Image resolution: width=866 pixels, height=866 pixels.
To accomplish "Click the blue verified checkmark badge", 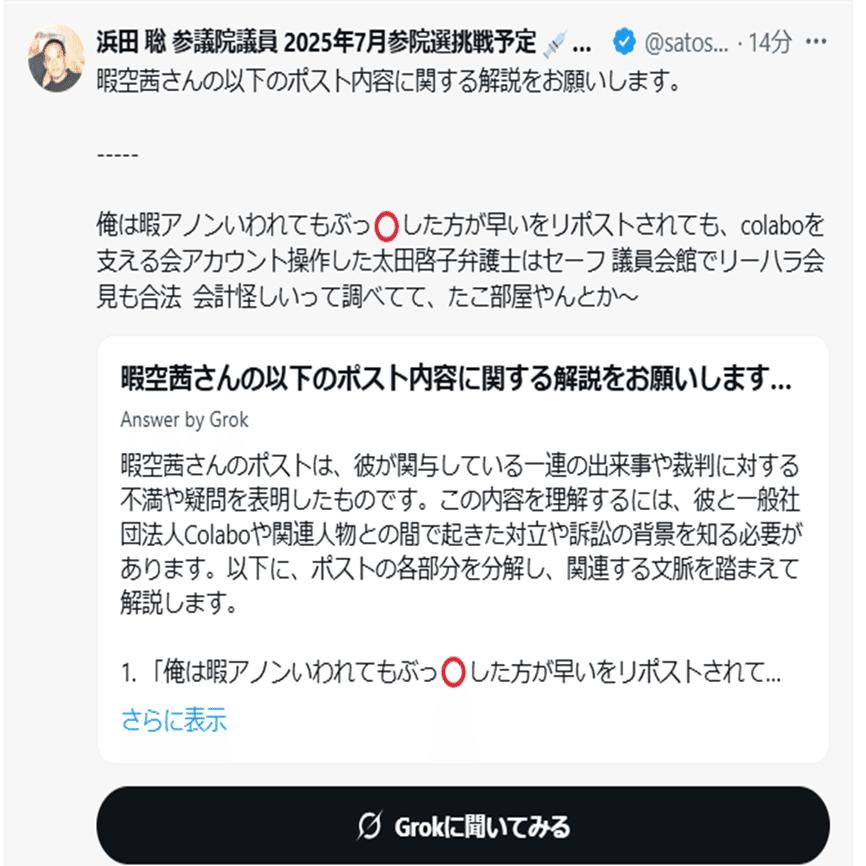I will pos(624,42).
